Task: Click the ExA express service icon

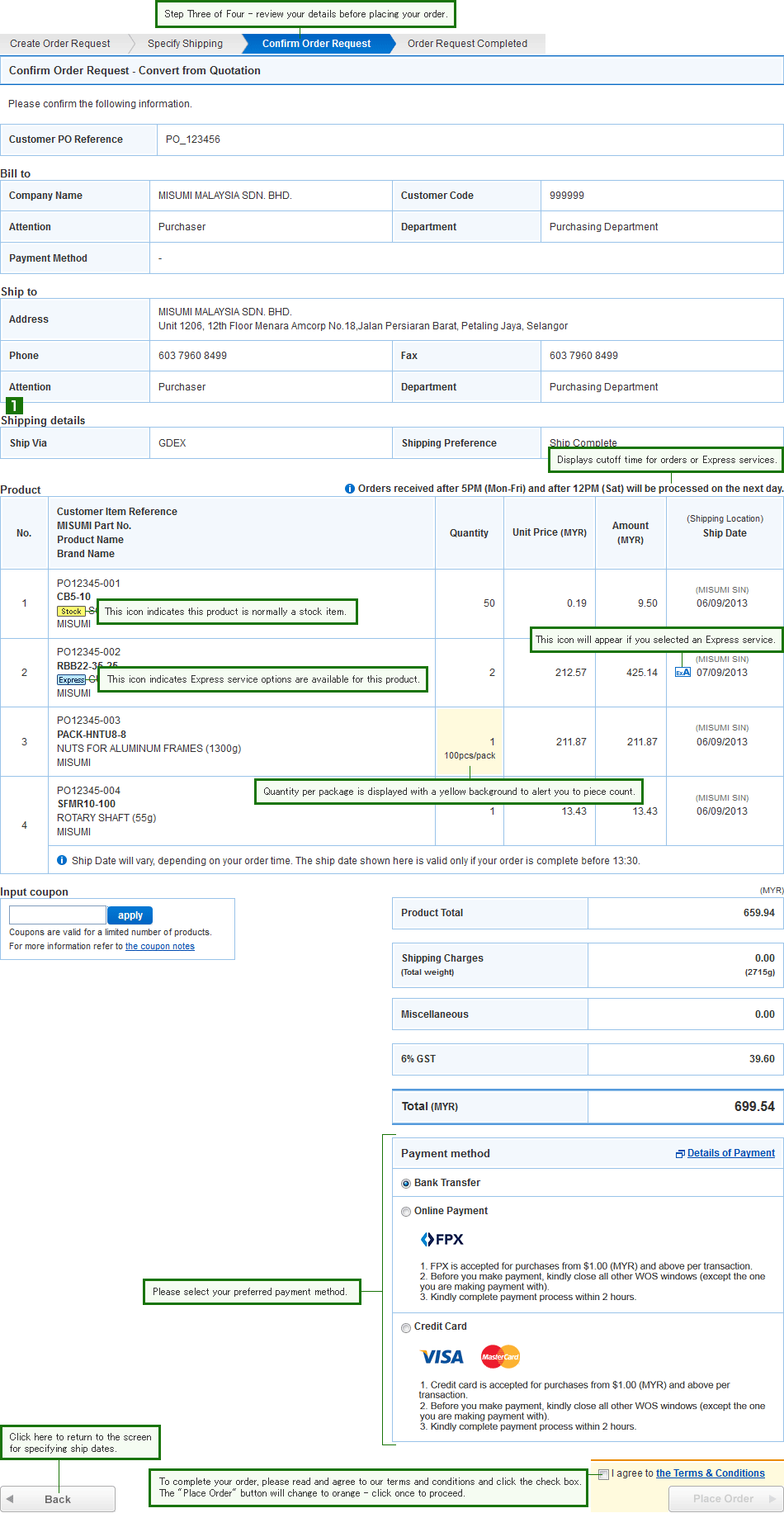Action: point(682,673)
